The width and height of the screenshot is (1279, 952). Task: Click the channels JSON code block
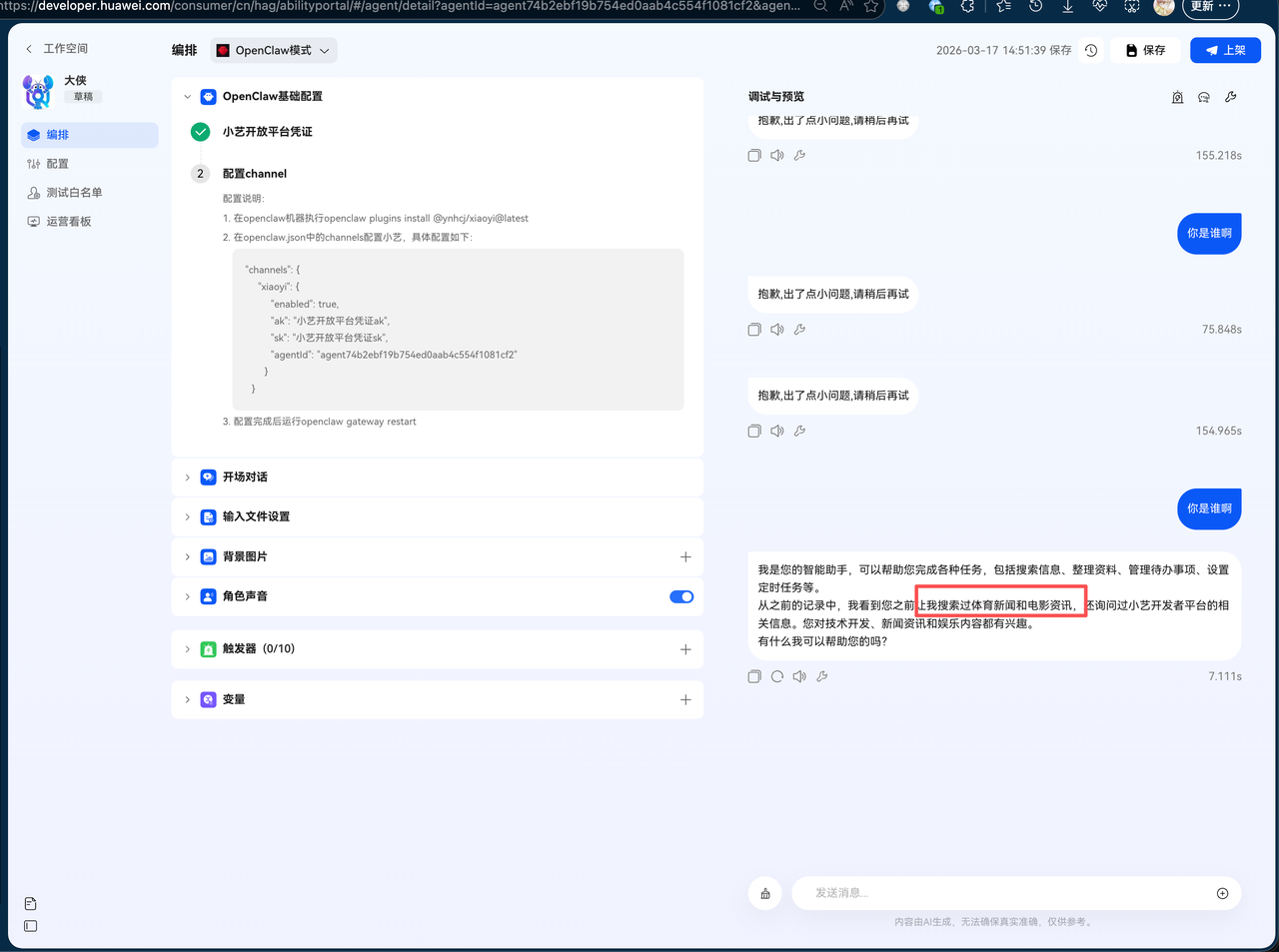[x=458, y=330]
